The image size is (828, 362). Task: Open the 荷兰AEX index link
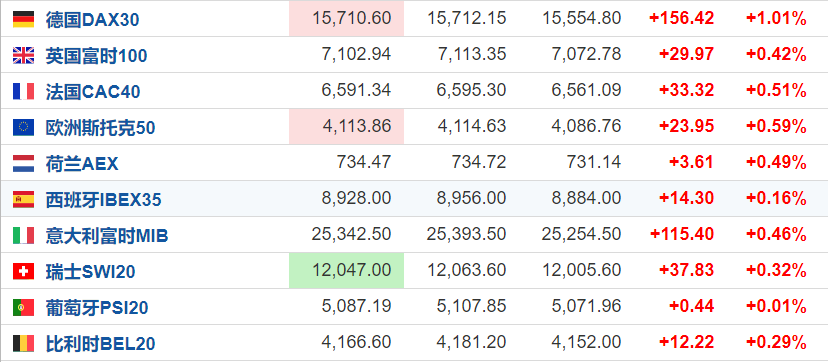(x=82, y=164)
